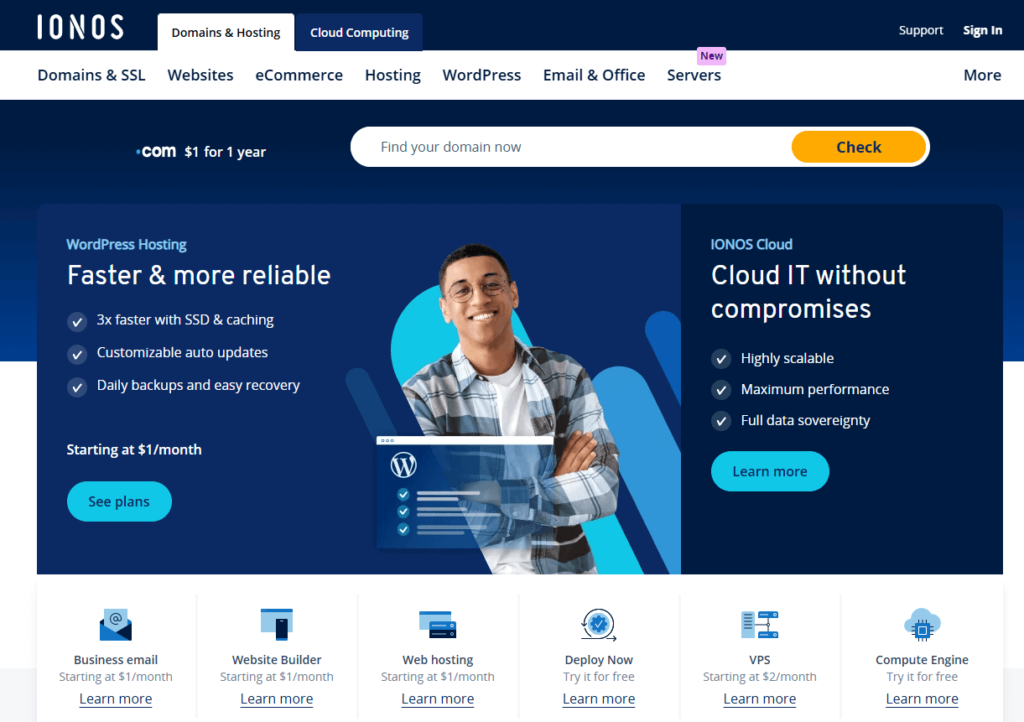
Task: Click checkmark beside Highly scalable
Action: tap(721, 359)
